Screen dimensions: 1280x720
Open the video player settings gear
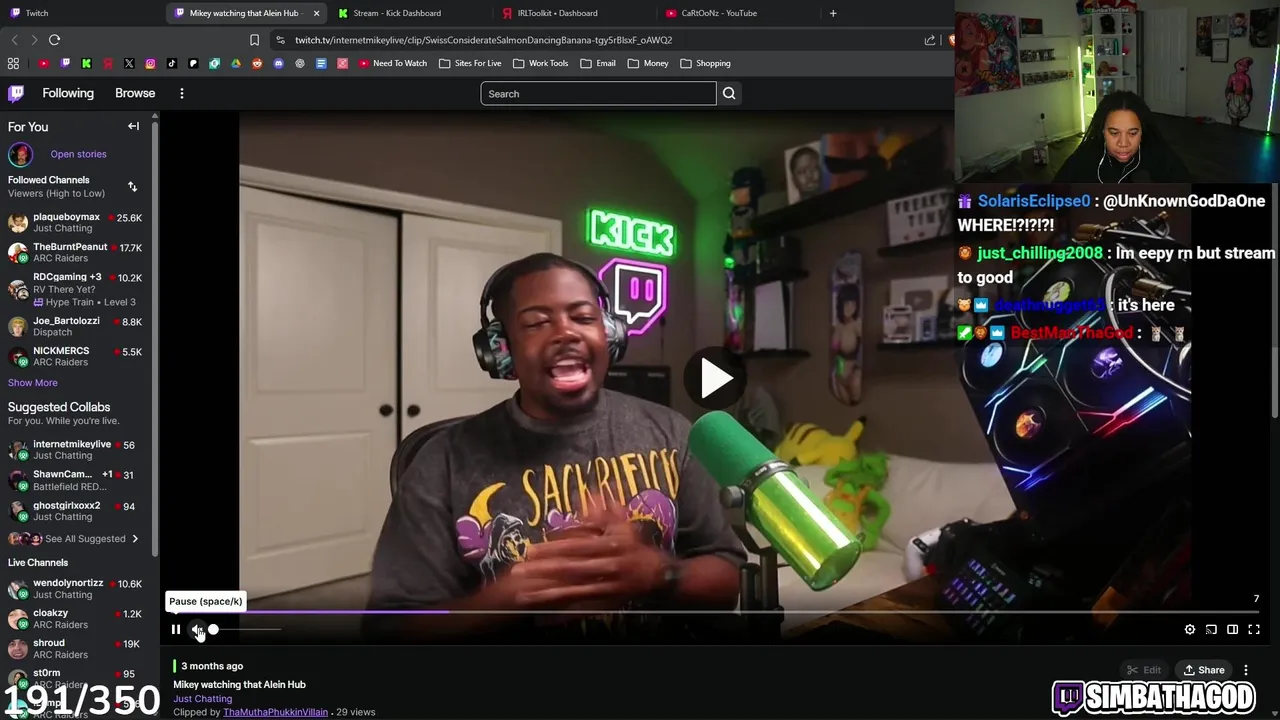(x=1190, y=629)
